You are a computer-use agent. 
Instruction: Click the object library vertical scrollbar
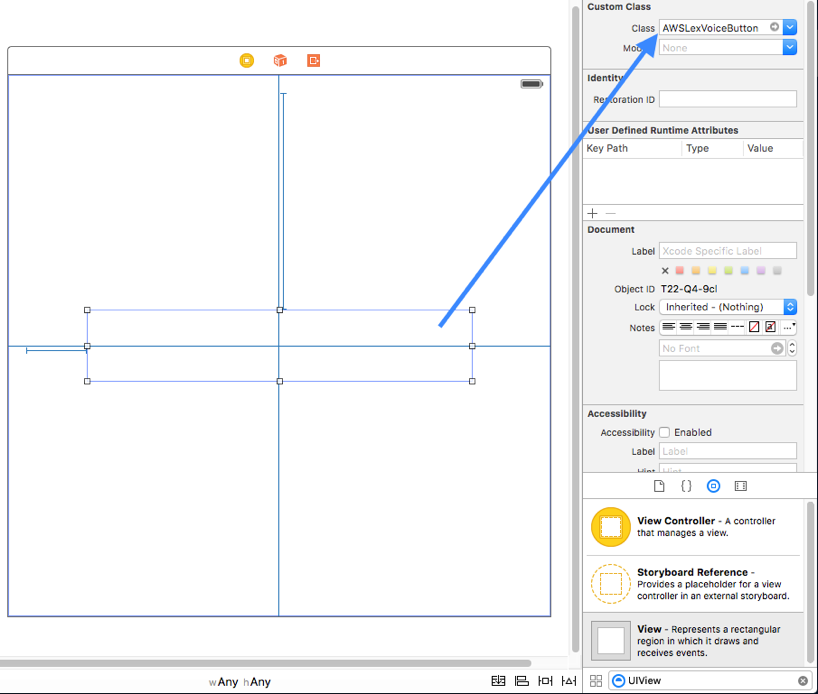coord(810,583)
